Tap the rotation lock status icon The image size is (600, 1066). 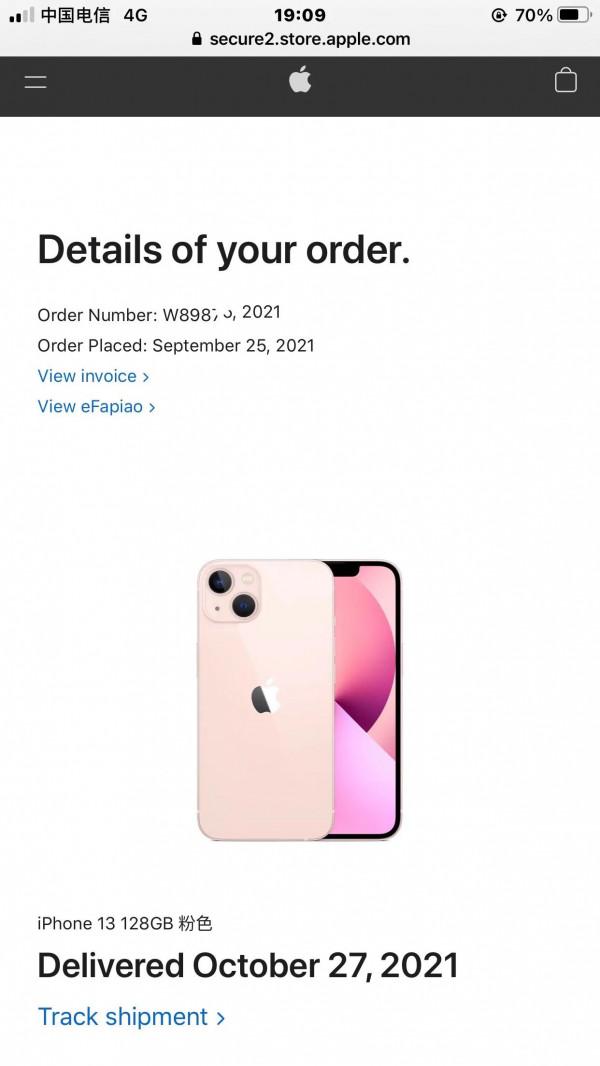click(x=499, y=15)
